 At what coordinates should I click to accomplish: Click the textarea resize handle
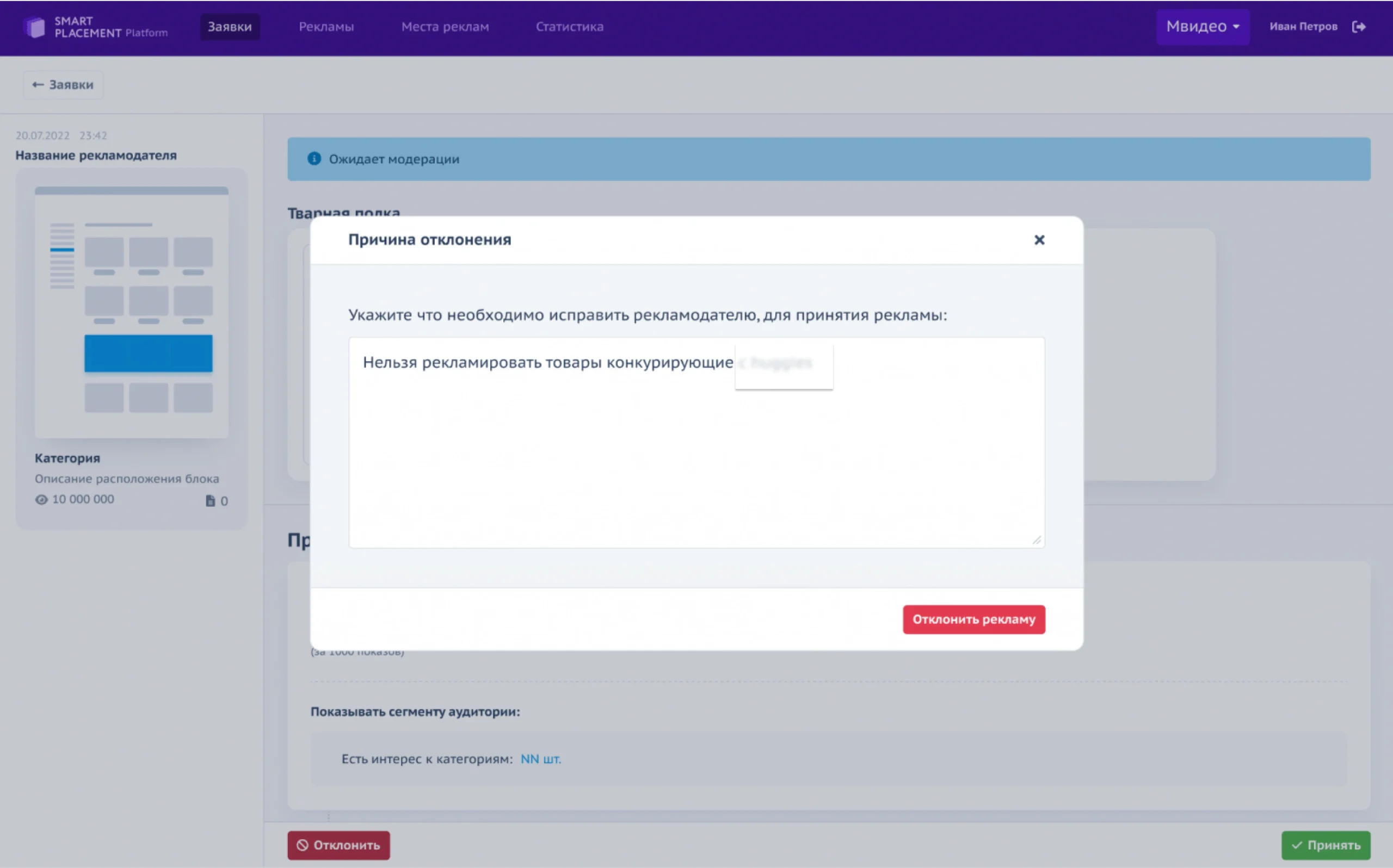tap(1037, 540)
